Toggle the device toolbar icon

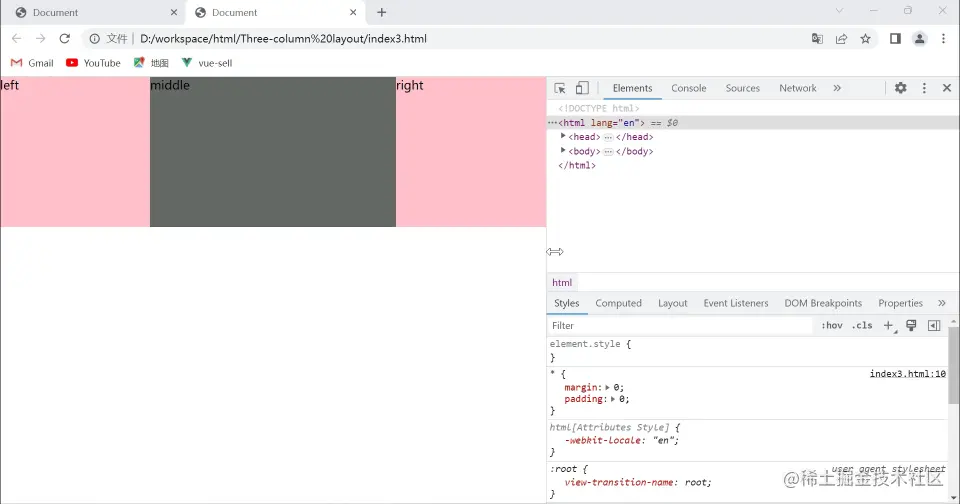click(582, 88)
